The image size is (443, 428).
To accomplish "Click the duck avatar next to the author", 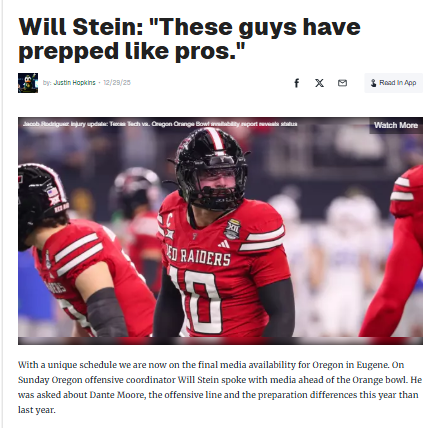I will (28, 83).
